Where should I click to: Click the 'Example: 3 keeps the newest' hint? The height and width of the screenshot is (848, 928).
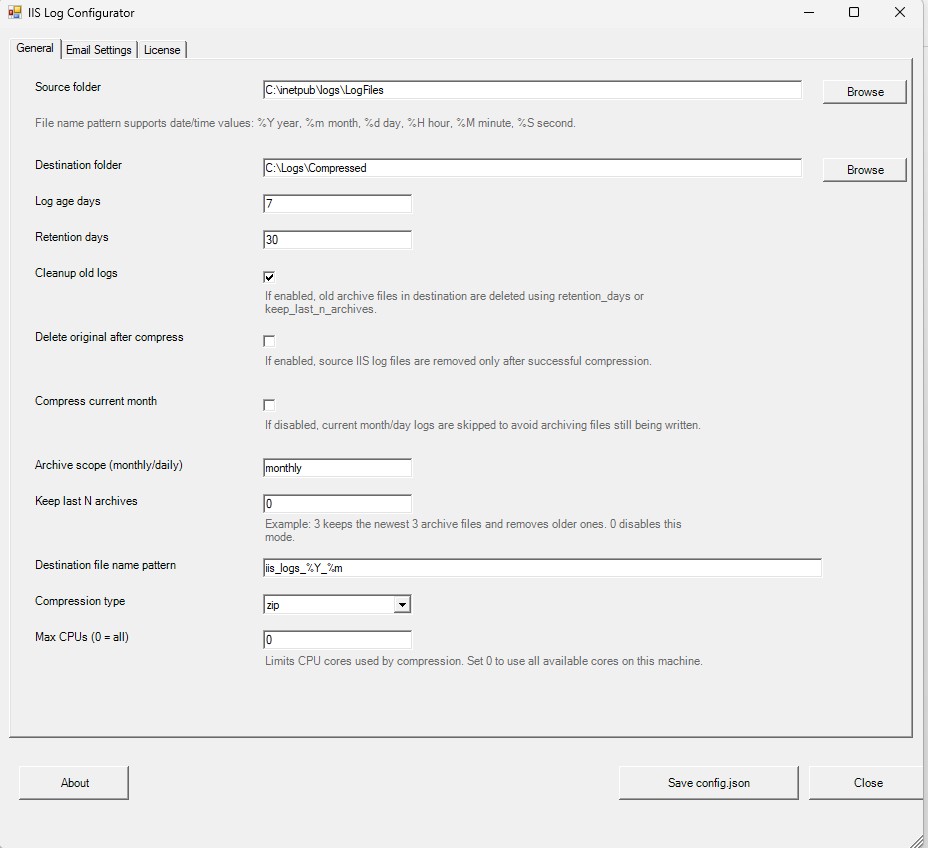tap(473, 530)
